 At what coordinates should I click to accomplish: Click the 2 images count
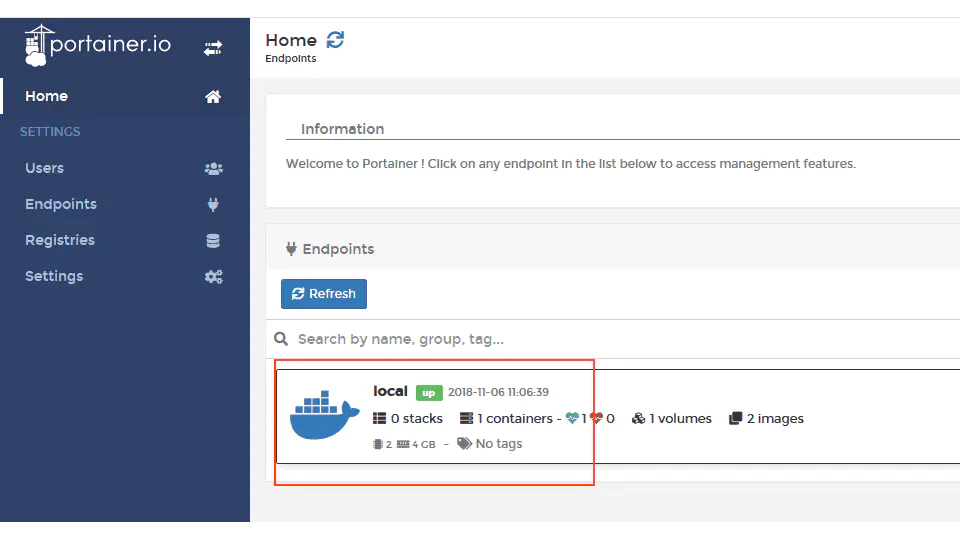pos(766,419)
